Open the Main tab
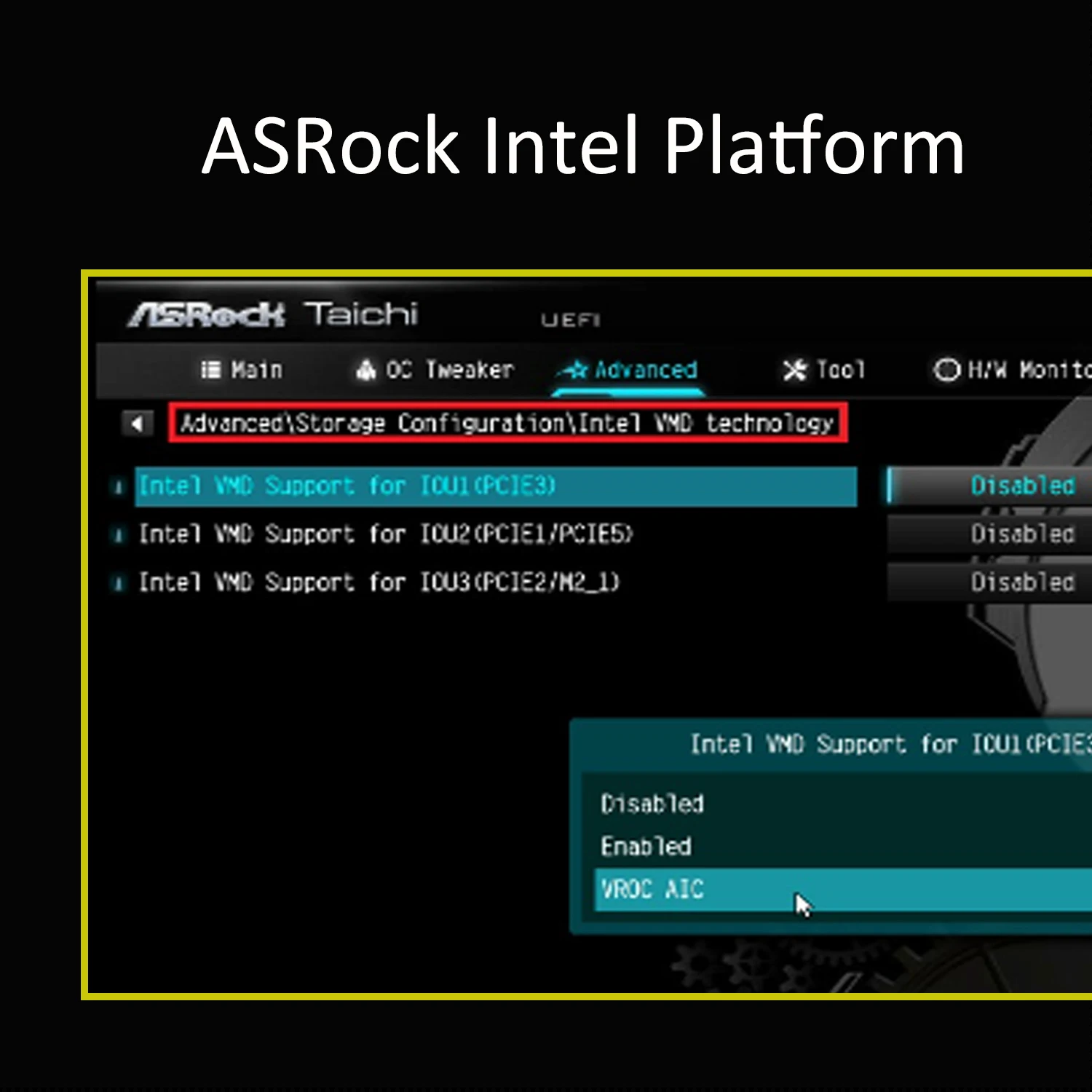1092x1092 pixels. [241, 370]
